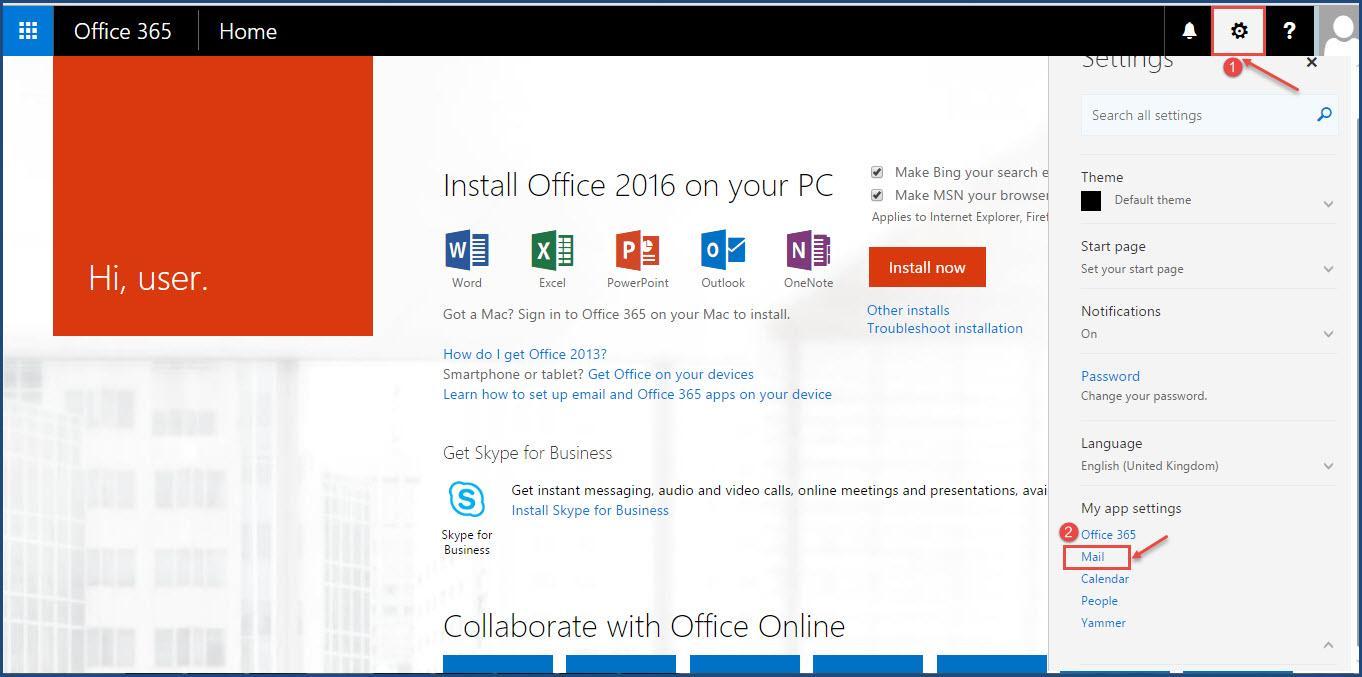This screenshot has height=677, width=1362.
Task: Toggle the Make MSN your browser checkbox
Action: point(877,195)
